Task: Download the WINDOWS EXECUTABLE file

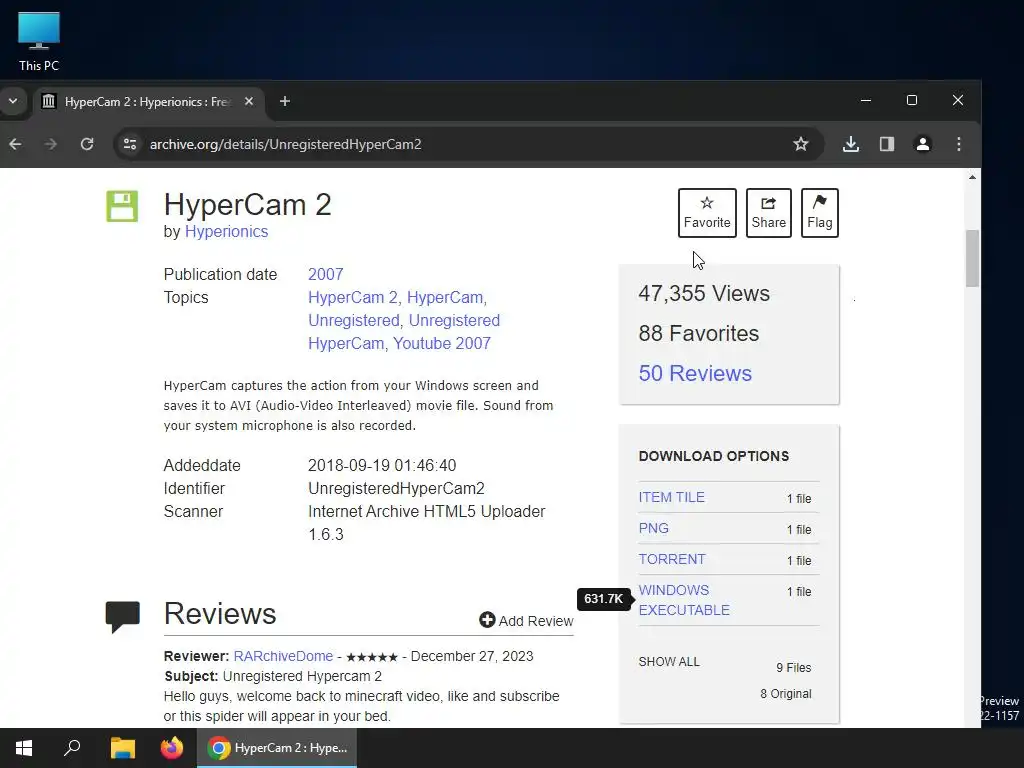Action: (x=684, y=600)
